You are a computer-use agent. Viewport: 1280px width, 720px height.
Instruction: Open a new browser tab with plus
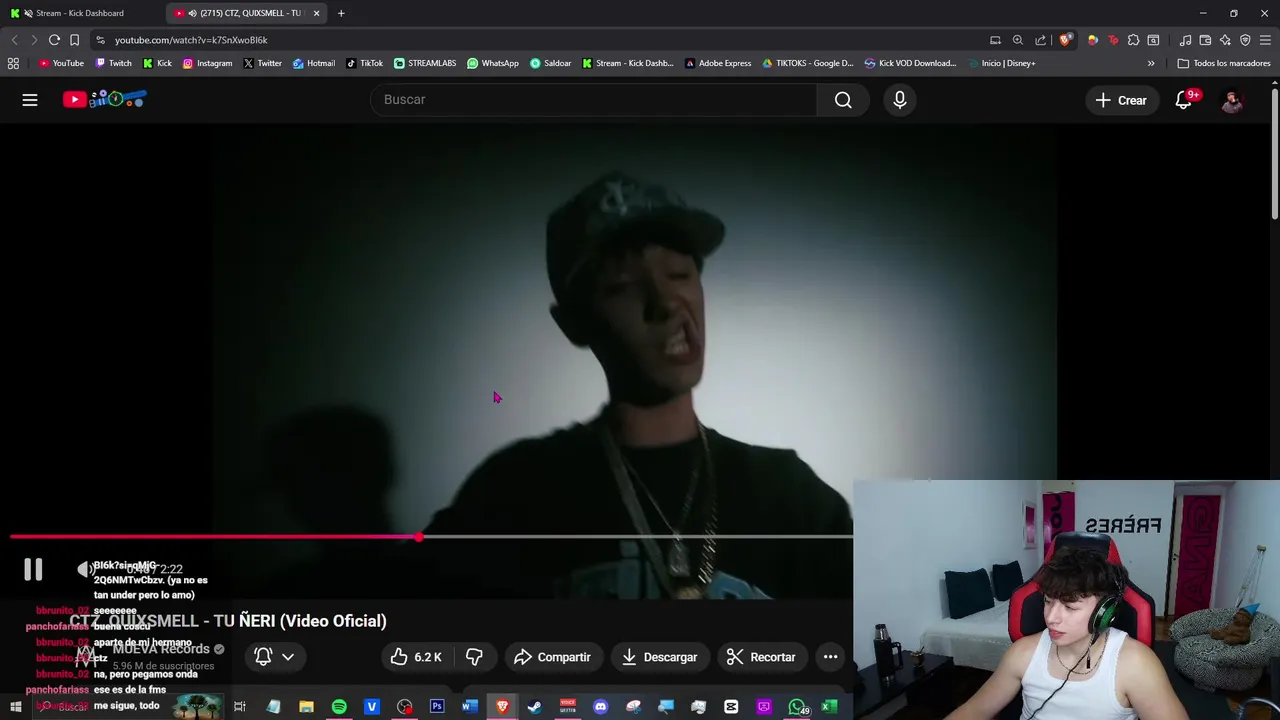341,13
